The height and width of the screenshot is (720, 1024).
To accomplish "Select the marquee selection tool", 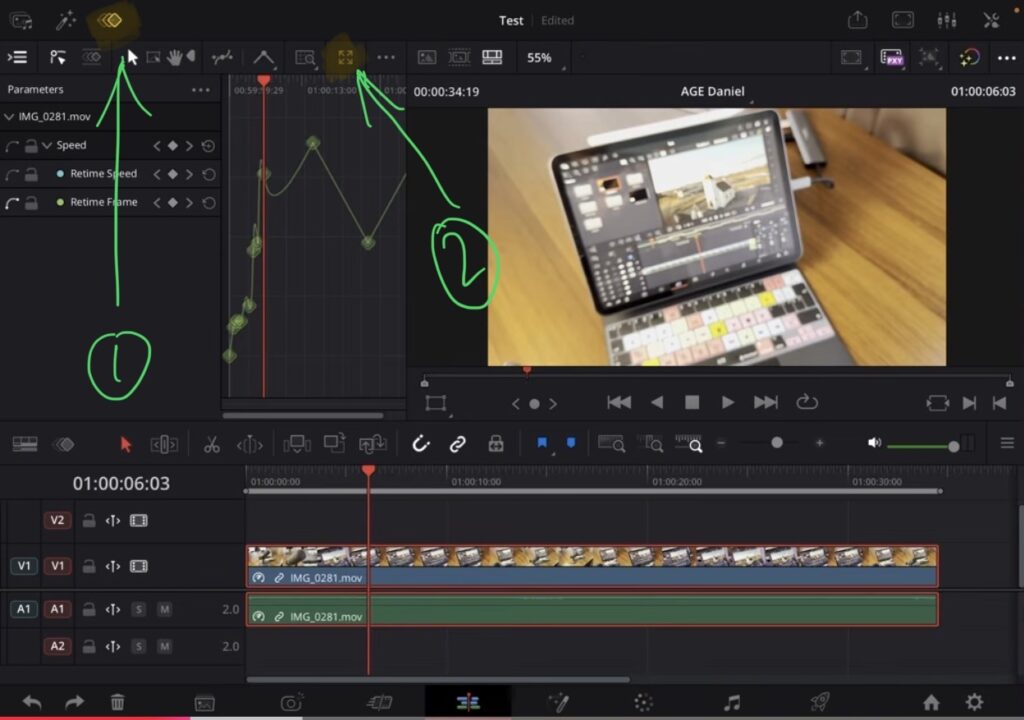I will 153,57.
